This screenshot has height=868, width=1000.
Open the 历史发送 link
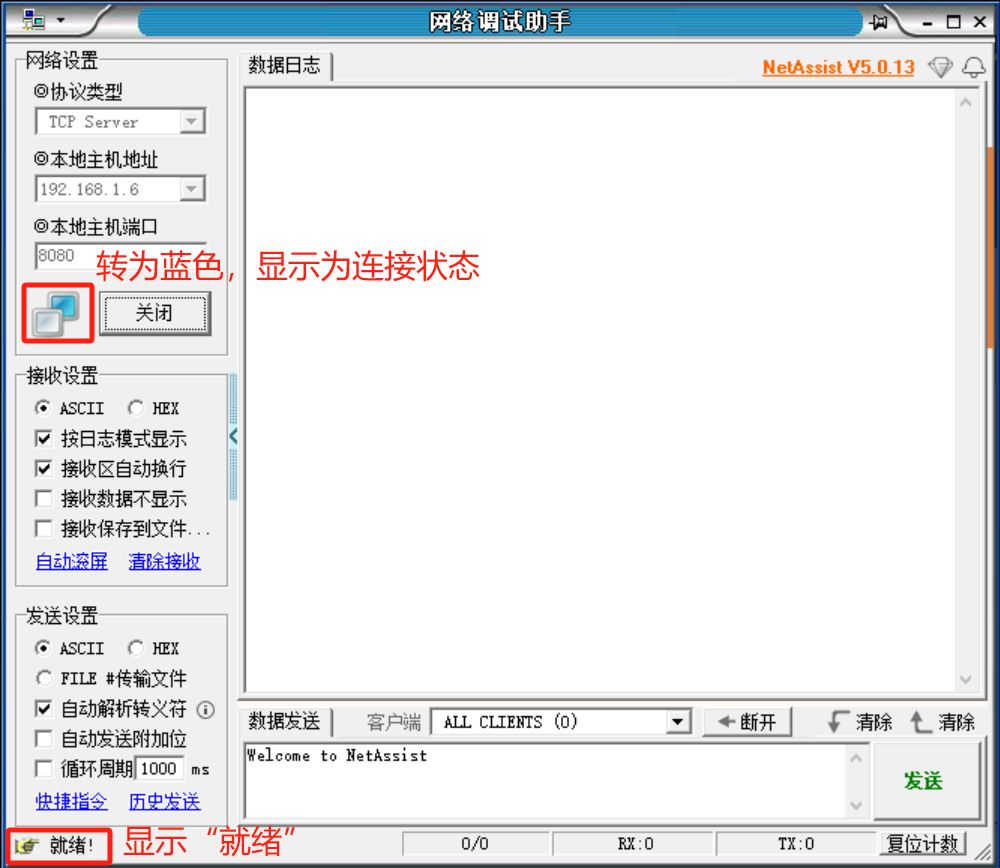point(165,801)
